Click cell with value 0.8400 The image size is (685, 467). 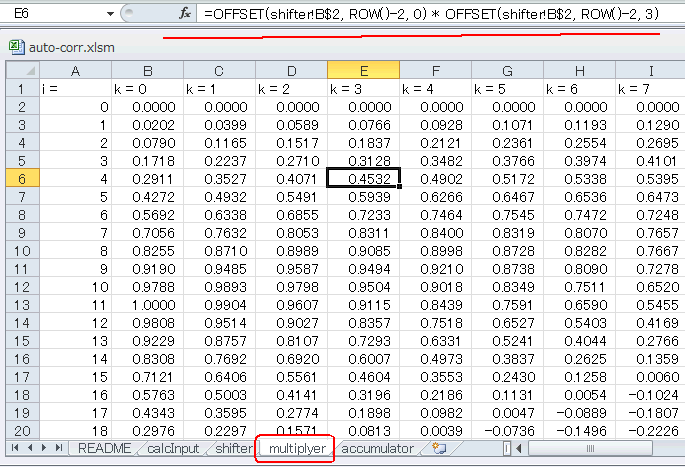coord(436,233)
